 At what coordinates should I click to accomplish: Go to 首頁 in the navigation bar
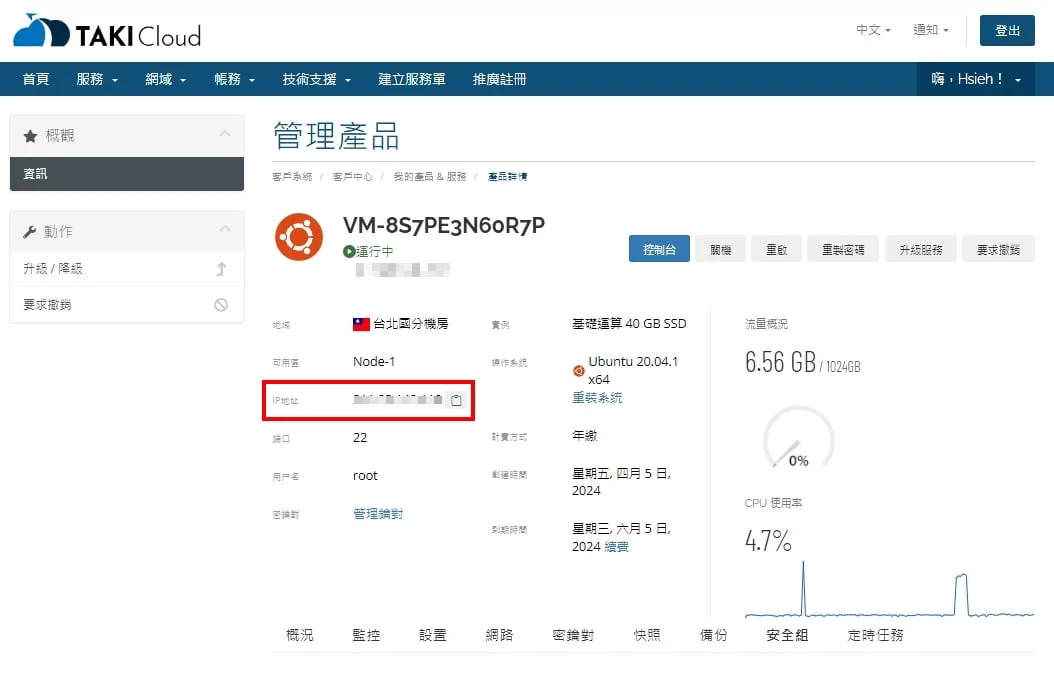36,79
